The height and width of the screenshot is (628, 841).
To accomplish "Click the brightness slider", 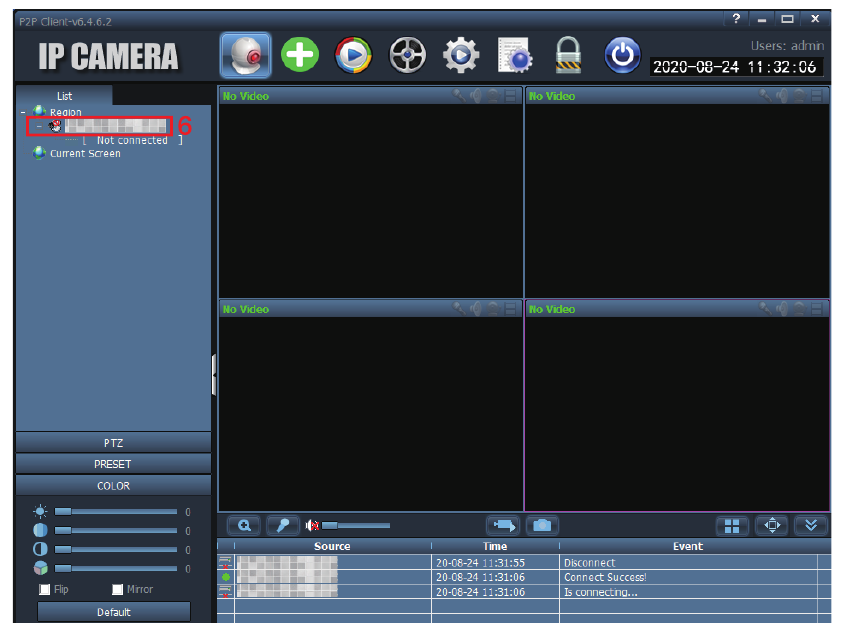I will tap(115, 511).
